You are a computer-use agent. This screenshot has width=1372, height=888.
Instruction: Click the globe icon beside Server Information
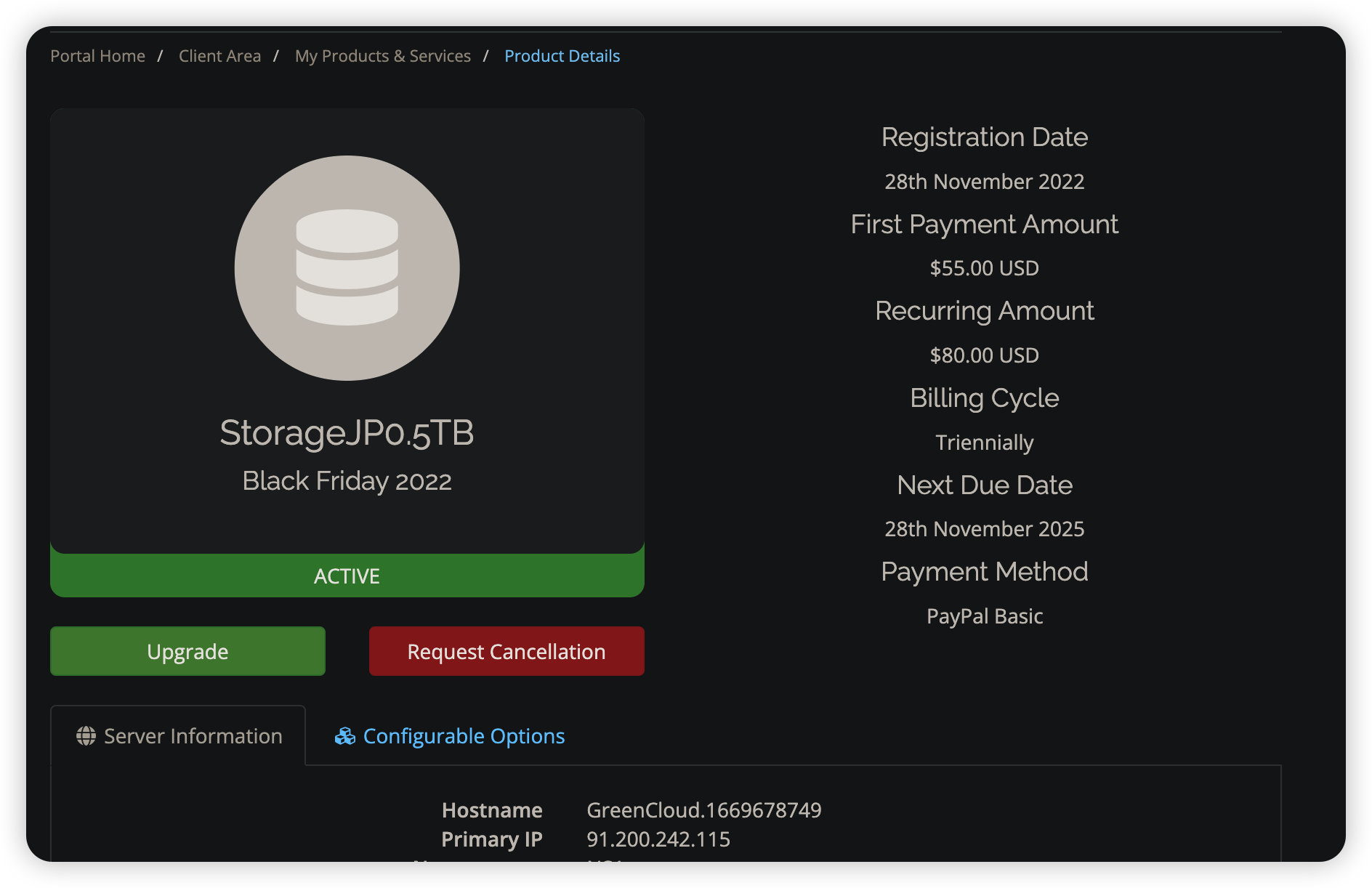pyautogui.click(x=86, y=736)
